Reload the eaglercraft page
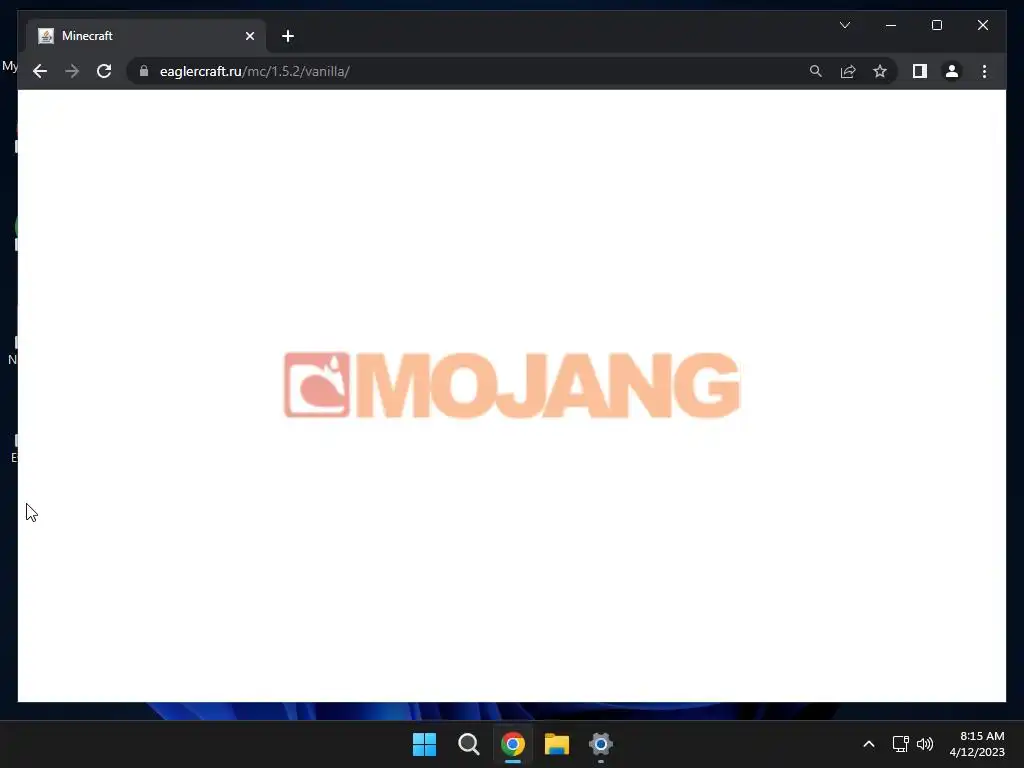Screen dimensions: 1024x768 tap(104, 71)
